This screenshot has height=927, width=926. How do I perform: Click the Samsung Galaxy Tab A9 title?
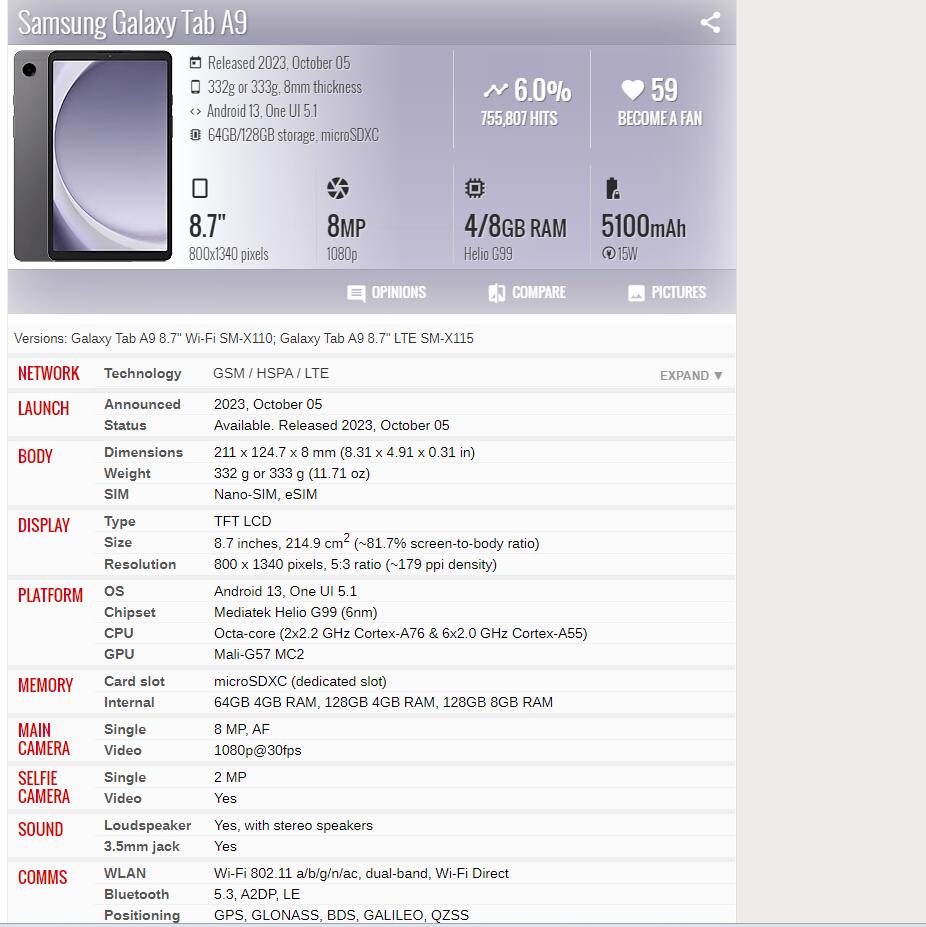(132, 23)
